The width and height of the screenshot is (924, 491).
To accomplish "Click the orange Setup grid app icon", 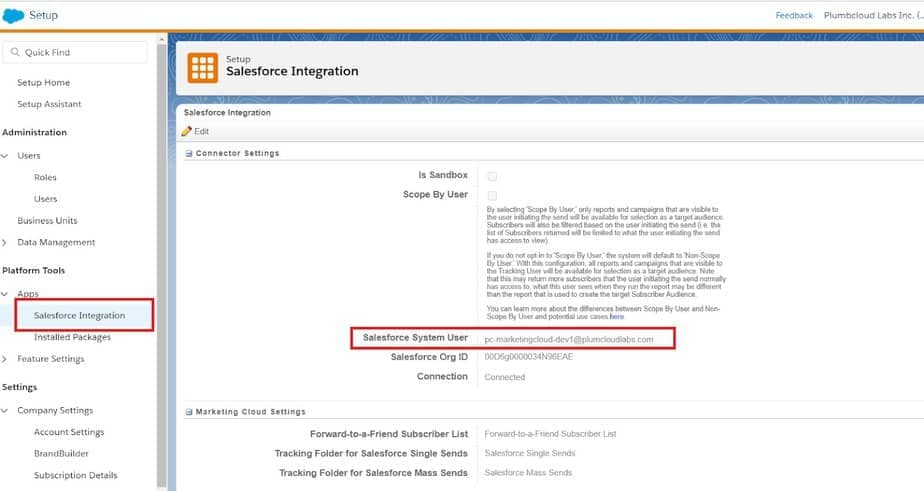I will coord(202,68).
